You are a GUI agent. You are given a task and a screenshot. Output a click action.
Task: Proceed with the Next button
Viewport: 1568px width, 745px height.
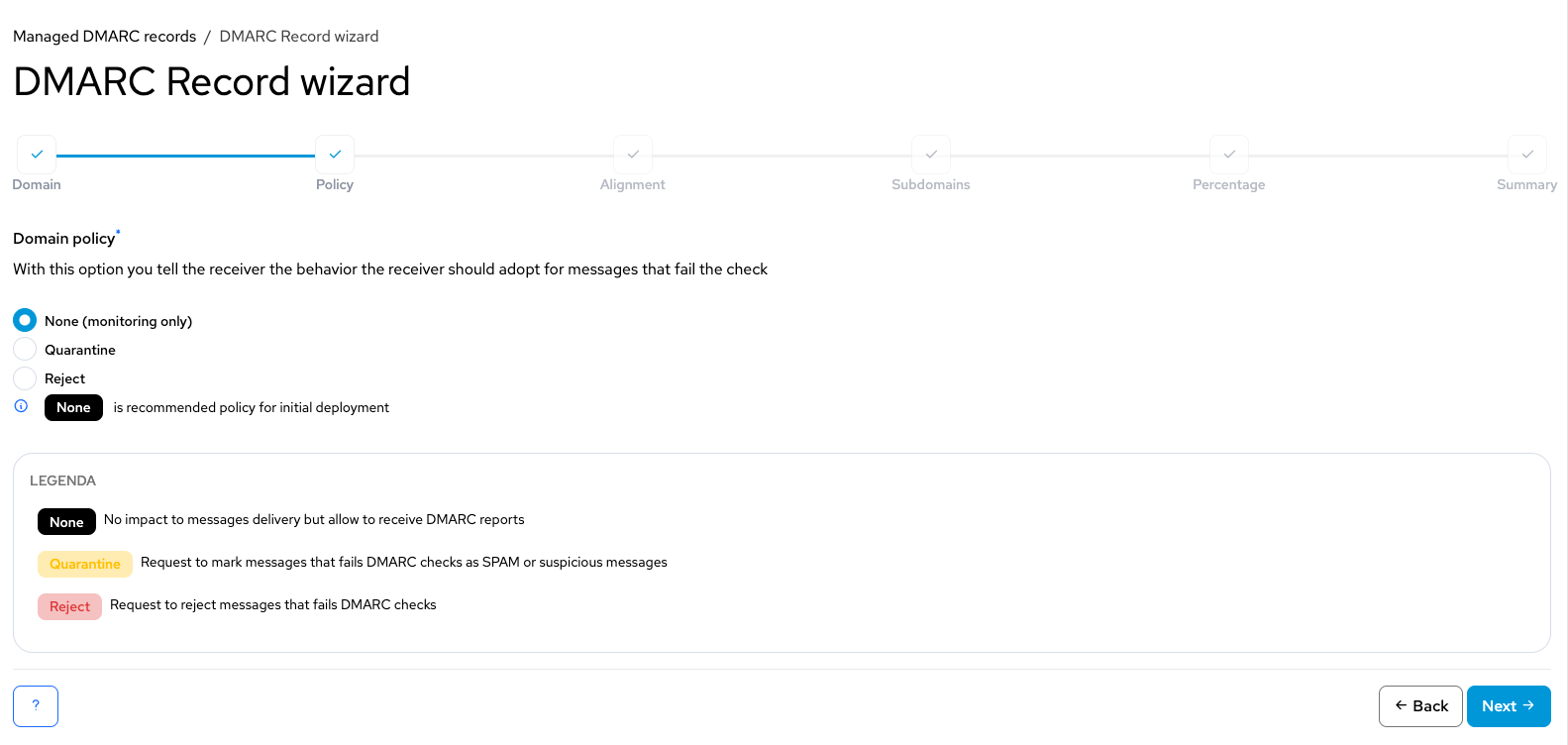1509,706
